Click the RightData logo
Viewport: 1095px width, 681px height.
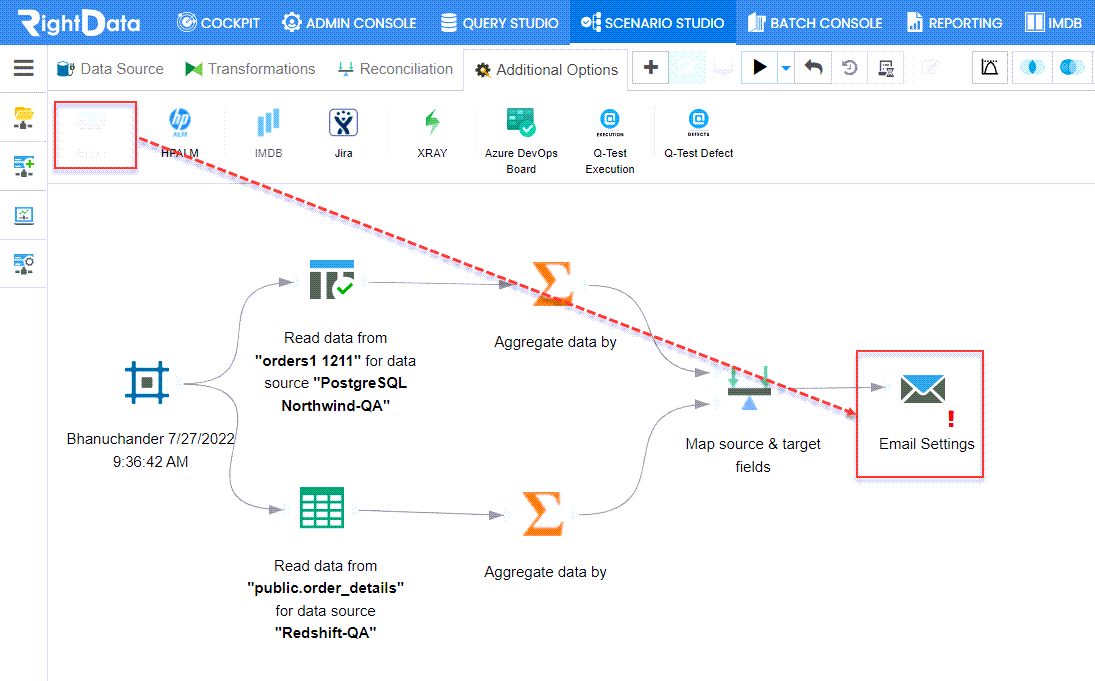point(79,23)
